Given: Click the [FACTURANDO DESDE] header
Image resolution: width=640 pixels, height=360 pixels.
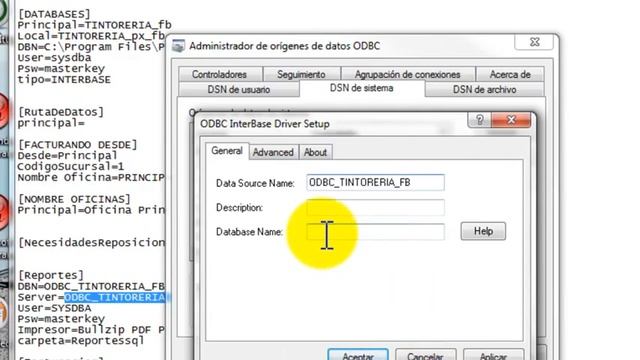Looking at the screenshot, I should point(78,145).
